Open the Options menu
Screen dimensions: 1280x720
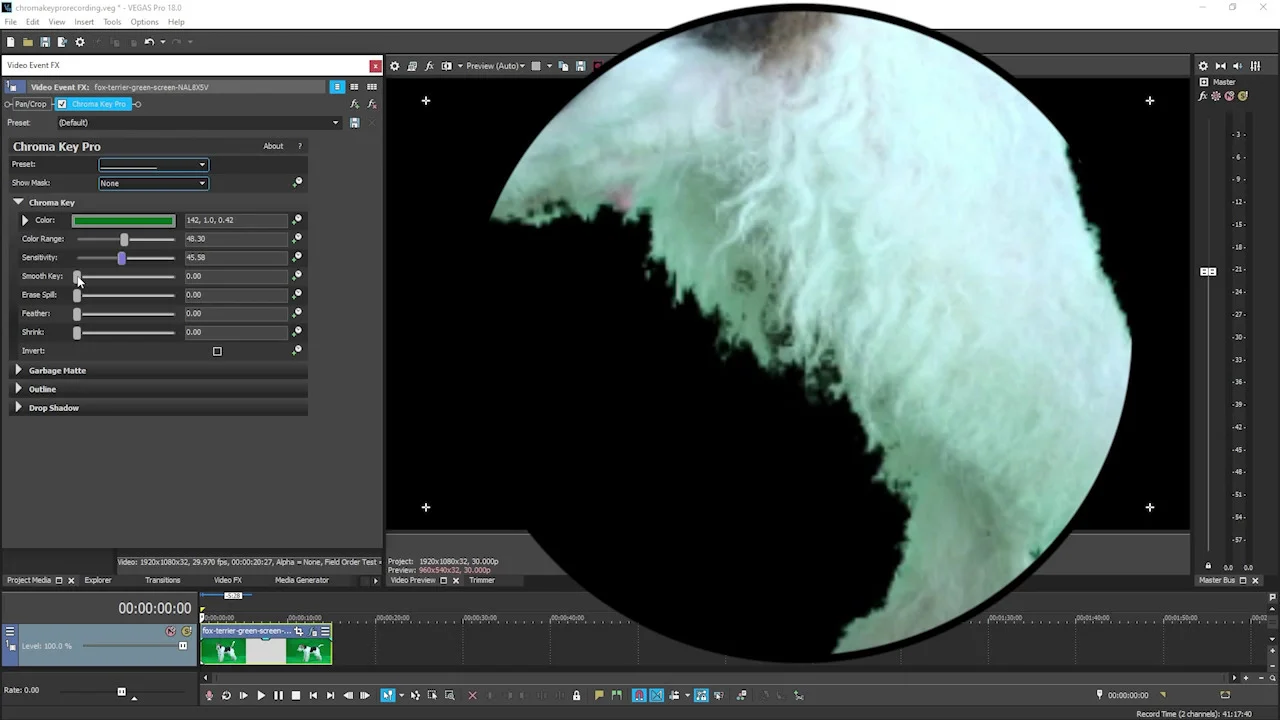click(144, 22)
